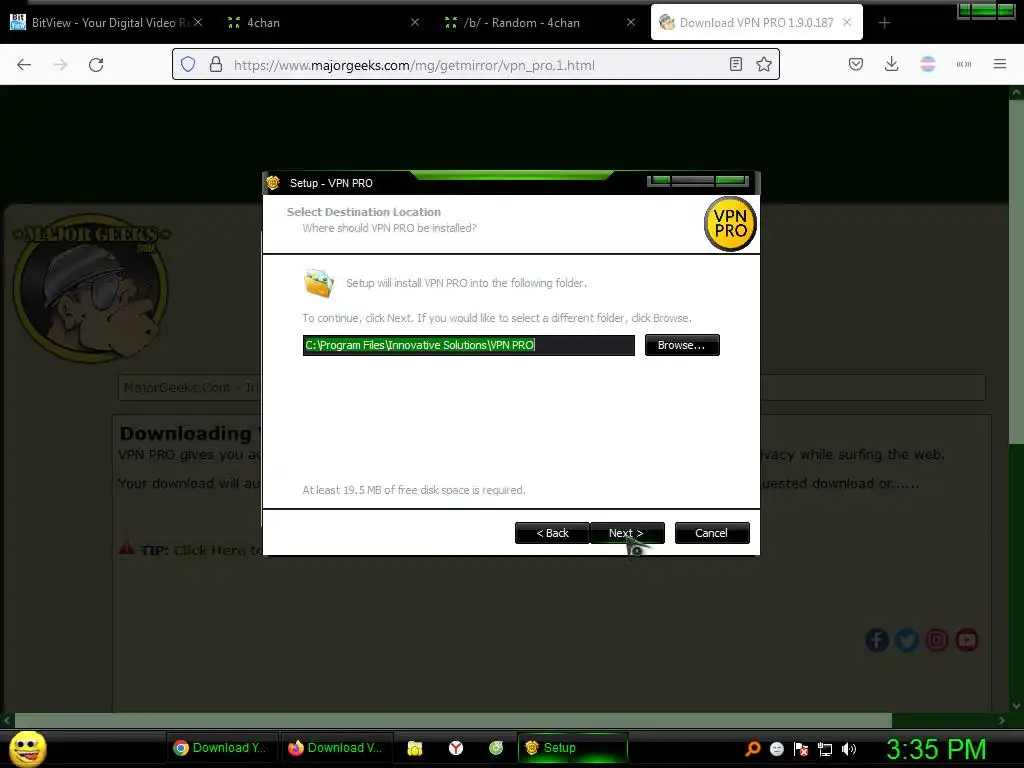This screenshot has width=1024, height=768.
Task: Click the setup title bar icon
Action: point(274,183)
